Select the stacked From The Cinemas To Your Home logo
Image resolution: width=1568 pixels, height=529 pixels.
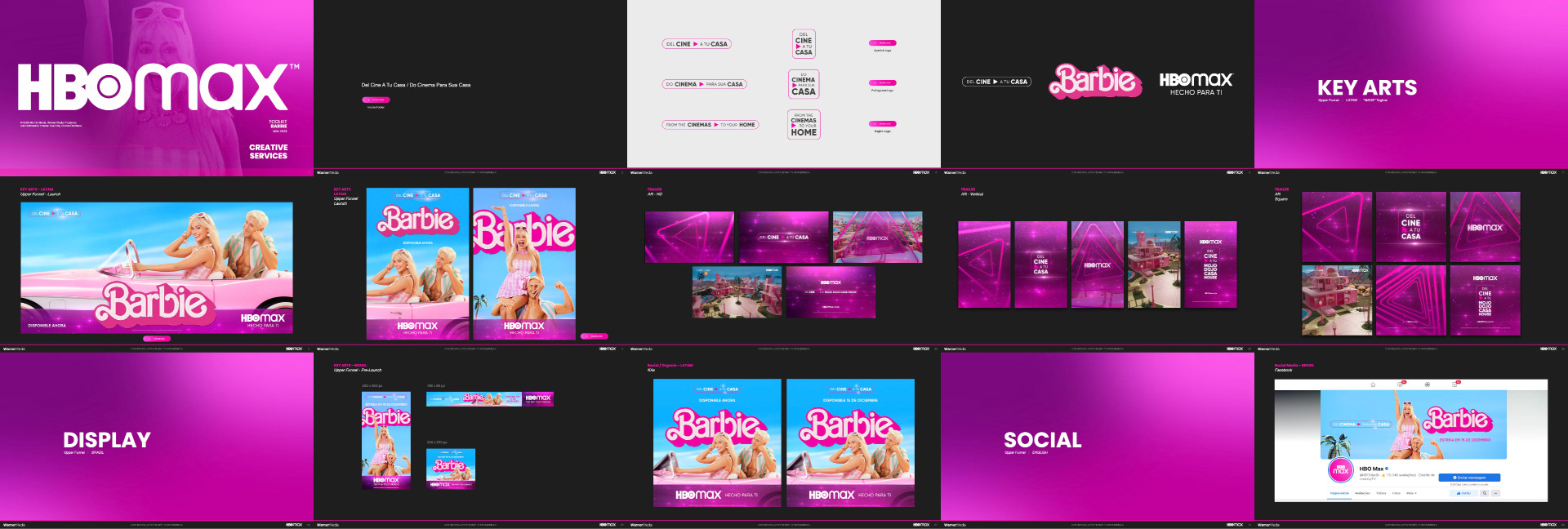tap(804, 125)
